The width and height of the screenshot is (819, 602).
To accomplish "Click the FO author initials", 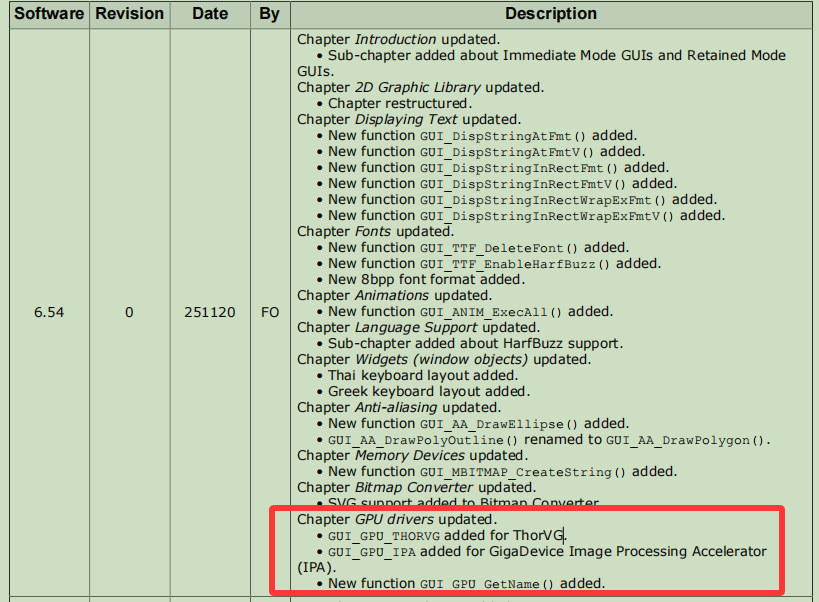I will coord(270,312).
